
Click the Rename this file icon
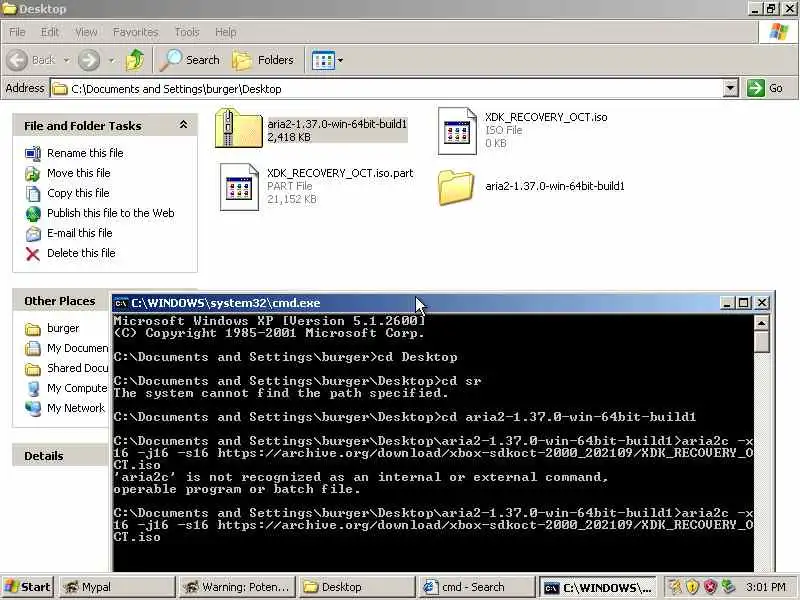click(33, 154)
